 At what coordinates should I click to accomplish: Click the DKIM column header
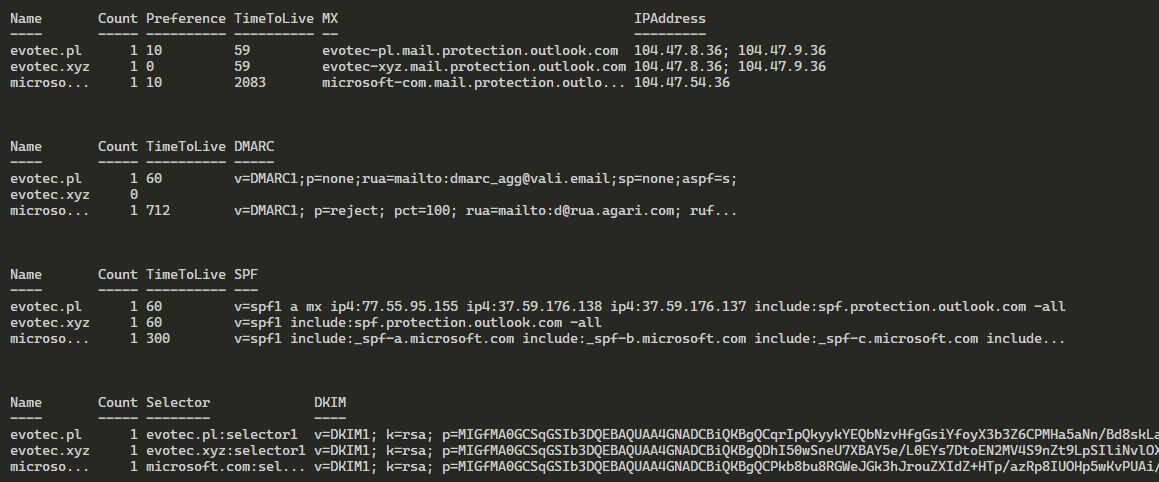[x=330, y=402]
